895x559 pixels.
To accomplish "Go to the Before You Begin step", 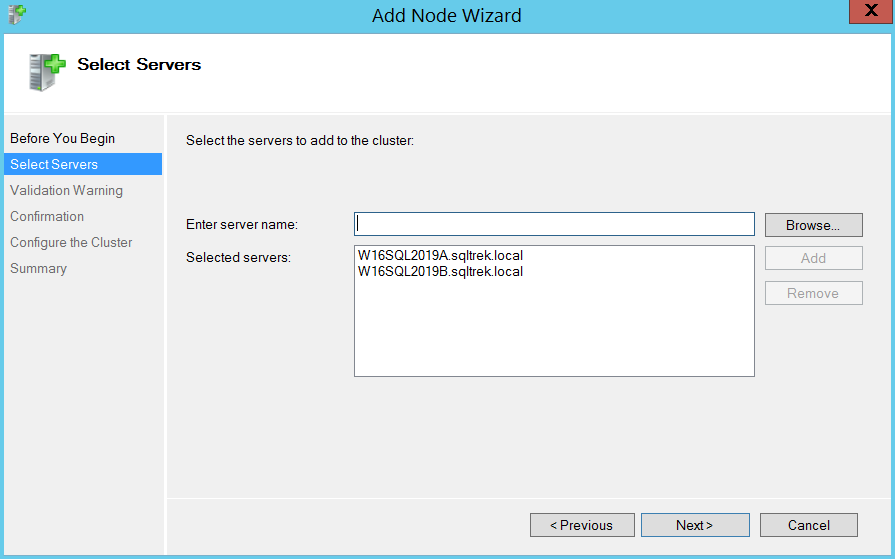I will tap(62, 138).
